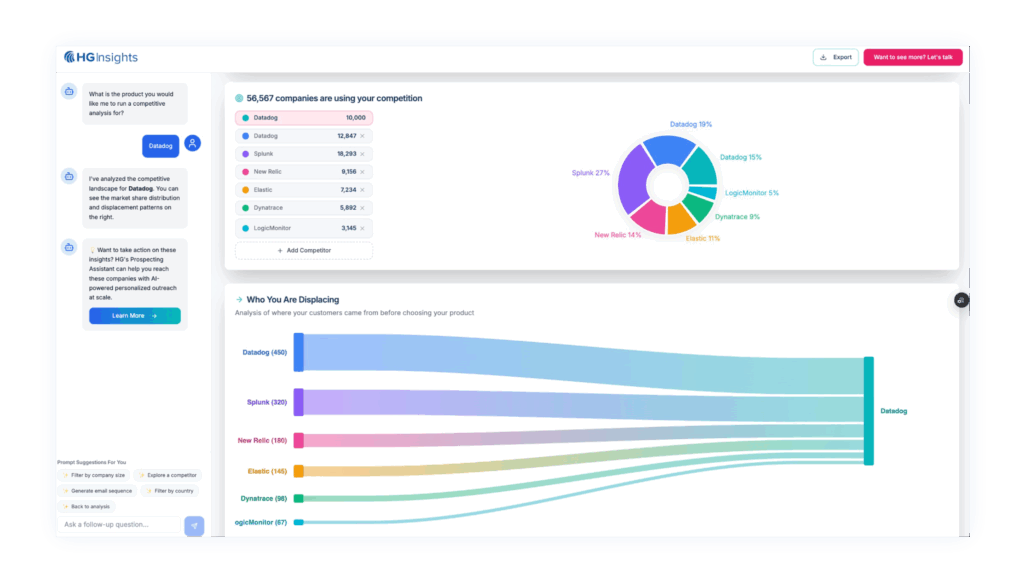Click the user avatar icon beside Datadog message

coord(192,144)
